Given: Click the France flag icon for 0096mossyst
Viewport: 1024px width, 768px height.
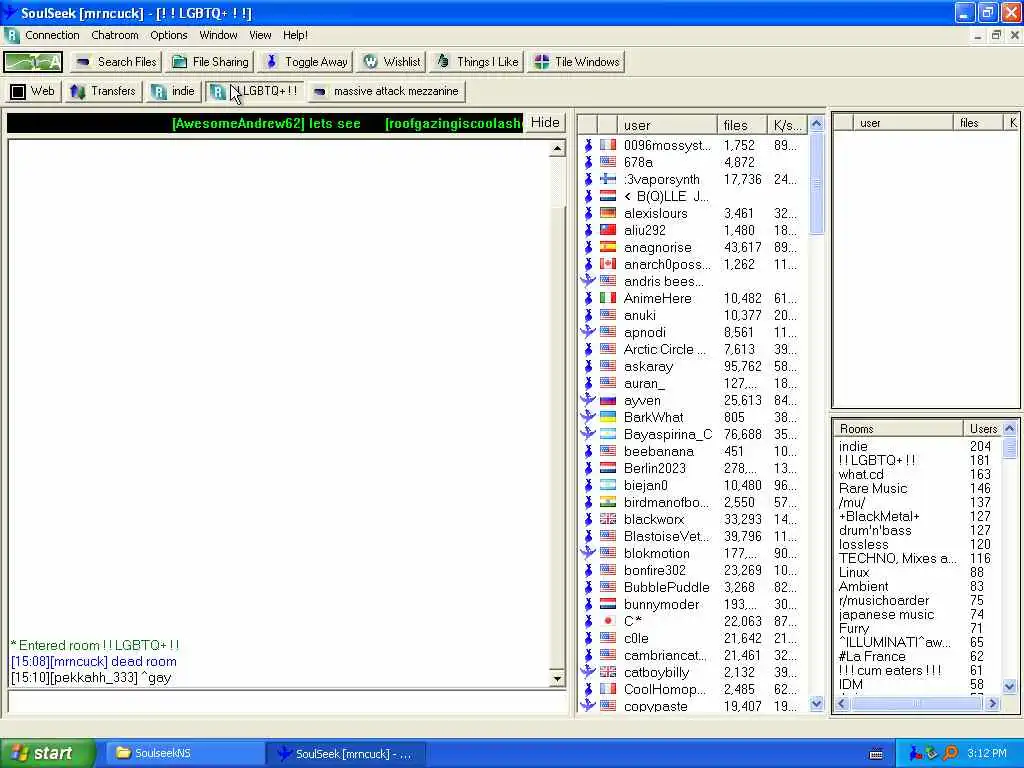Looking at the screenshot, I should click(x=608, y=145).
